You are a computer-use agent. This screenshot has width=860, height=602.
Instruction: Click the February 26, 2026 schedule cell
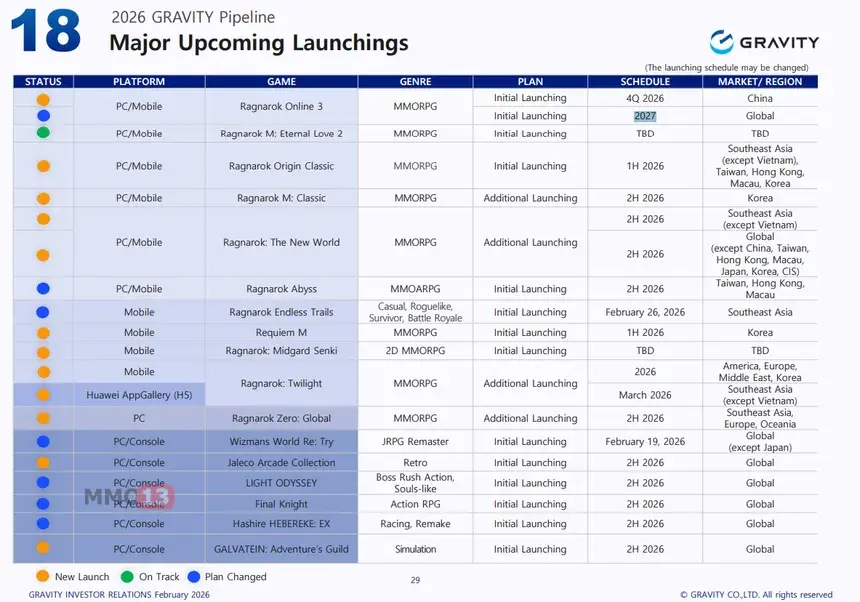645,312
